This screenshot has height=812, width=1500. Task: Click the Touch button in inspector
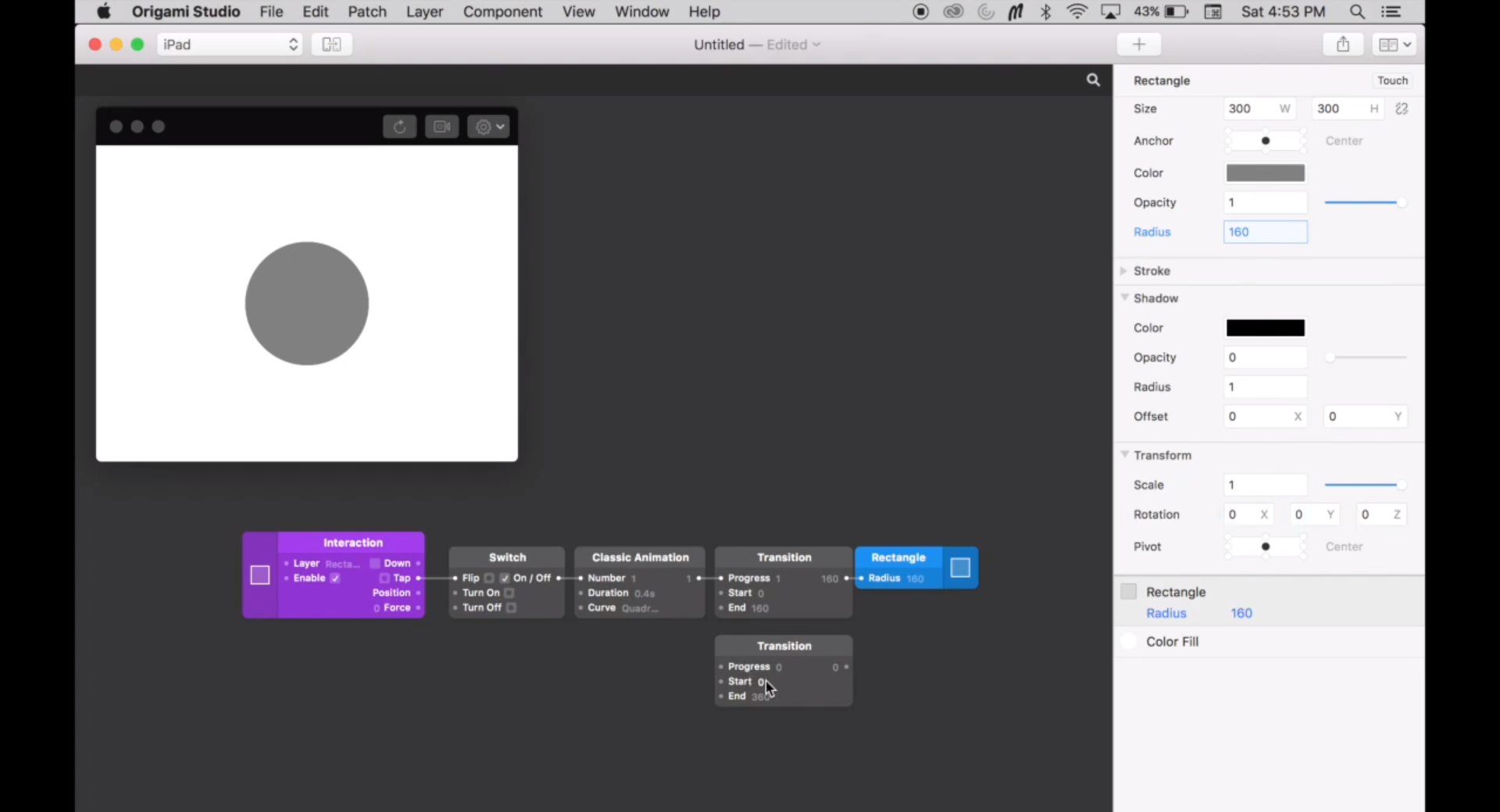1392,80
